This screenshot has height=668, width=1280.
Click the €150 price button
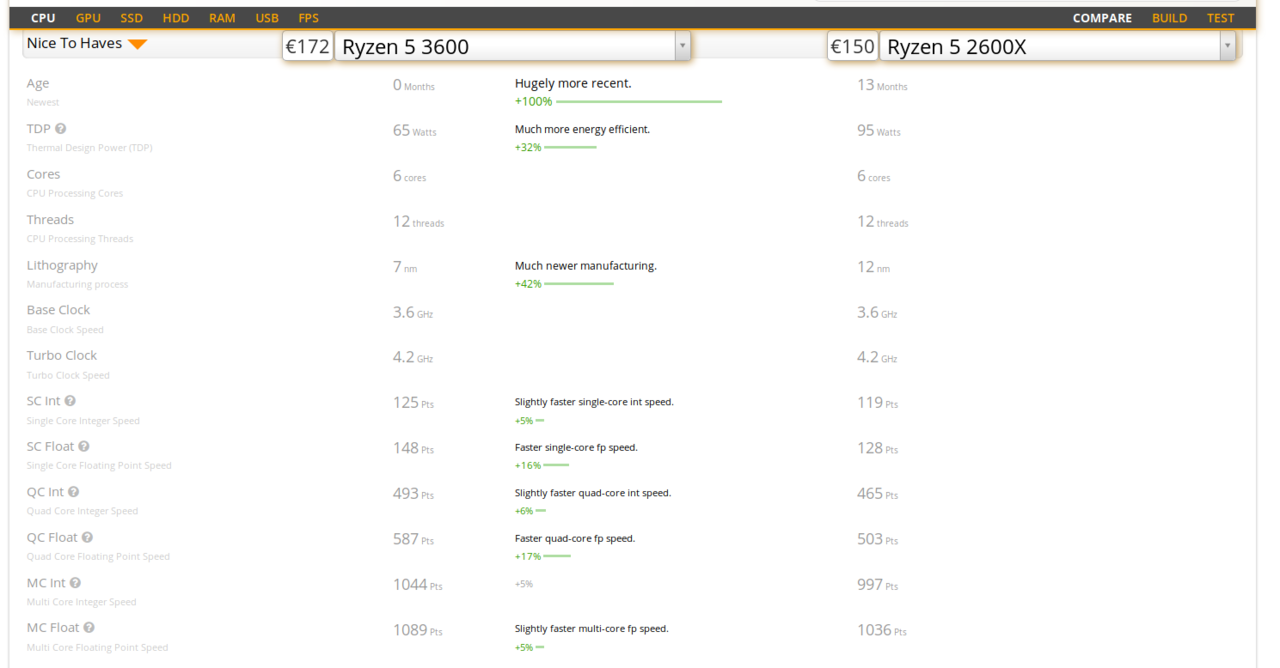[x=852, y=46]
